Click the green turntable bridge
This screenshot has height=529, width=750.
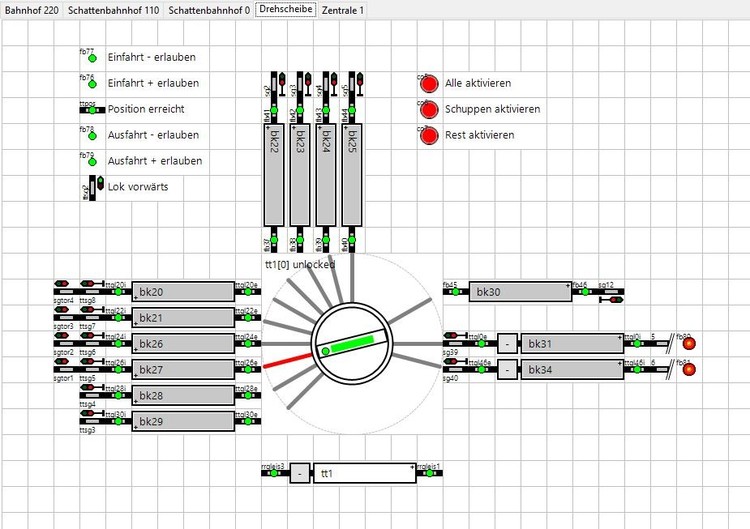click(352, 344)
